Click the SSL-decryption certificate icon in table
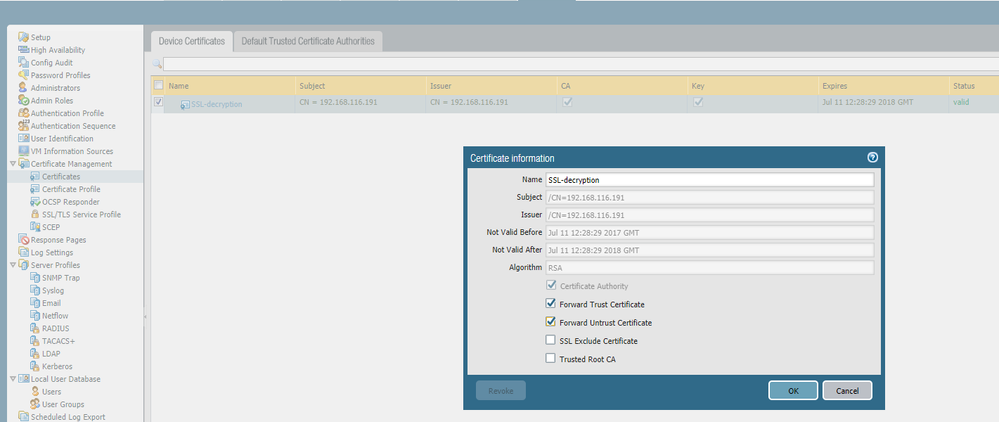999x422 pixels. pyautogui.click(x=184, y=104)
